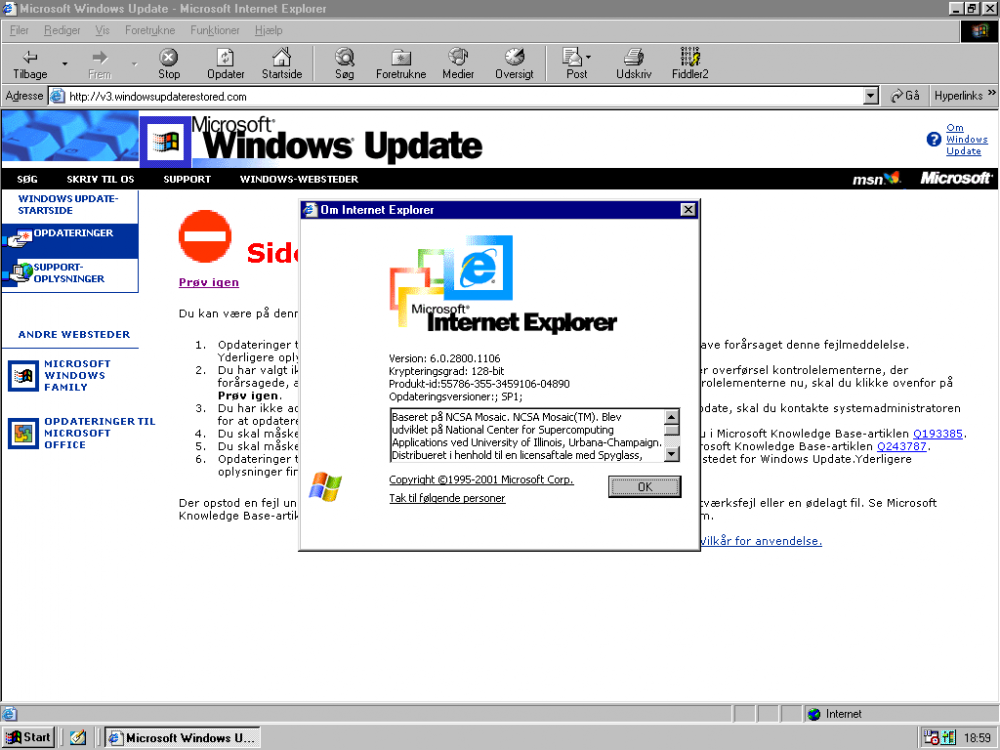
Task: Open the Funktioner menu
Action: coord(215,31)
